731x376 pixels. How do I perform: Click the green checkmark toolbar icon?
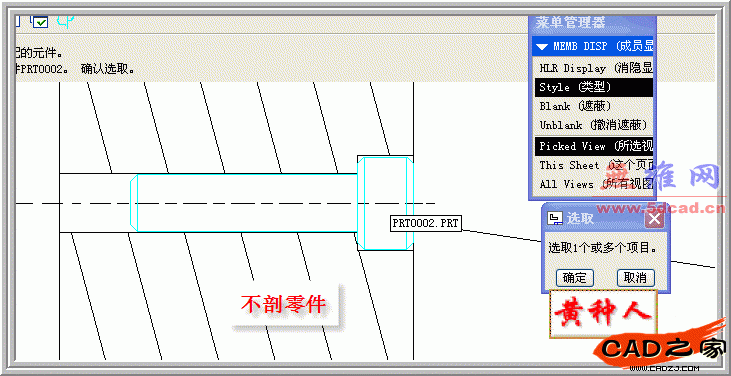(40, 21)
